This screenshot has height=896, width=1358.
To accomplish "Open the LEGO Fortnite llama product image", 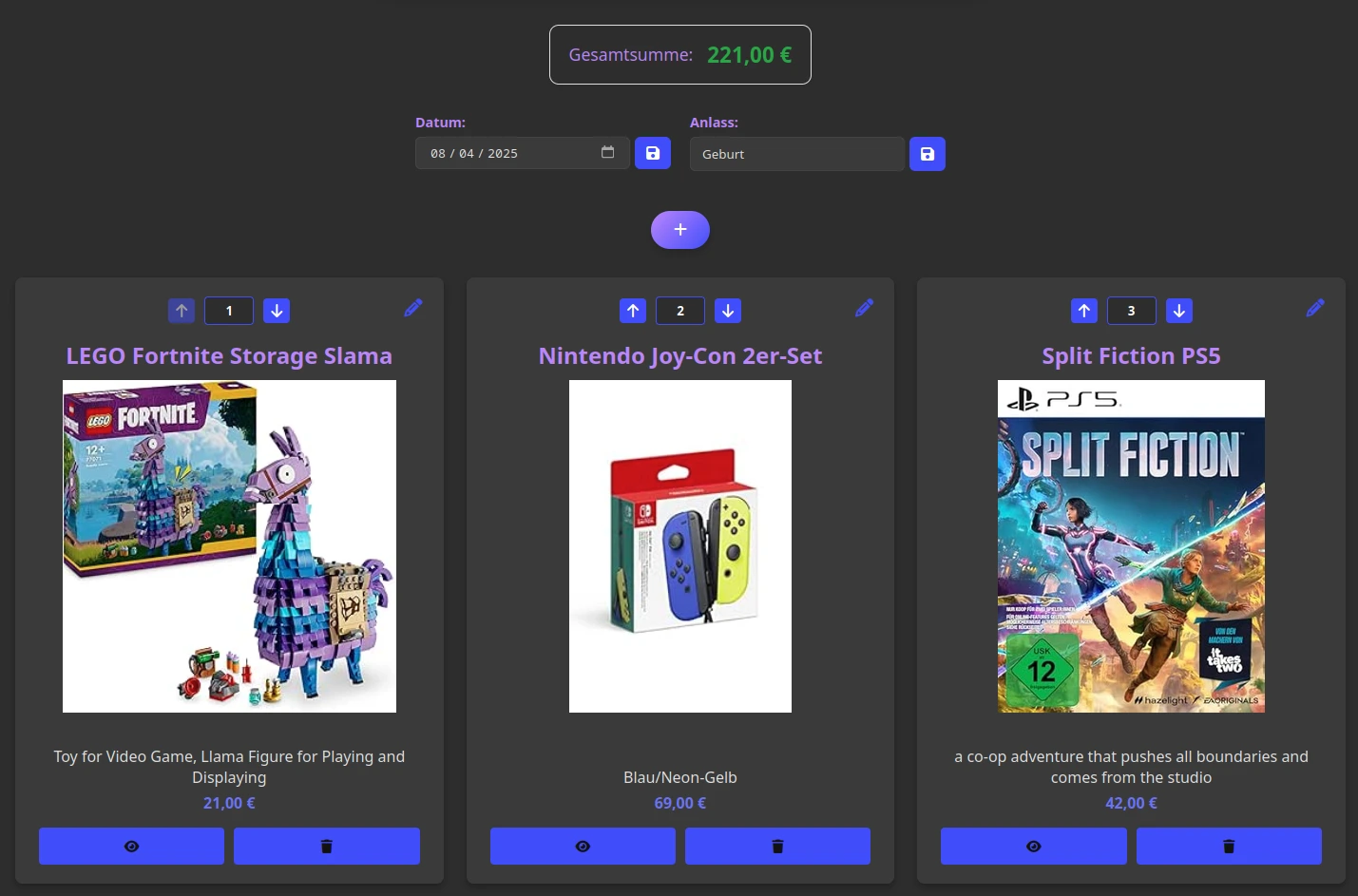I will [229, 546].
